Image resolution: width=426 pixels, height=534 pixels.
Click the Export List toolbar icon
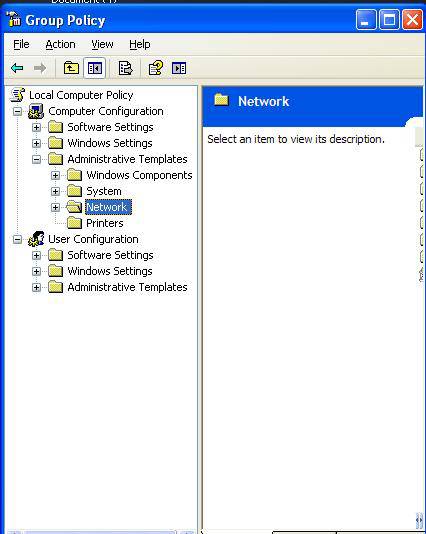coord(125,68)
